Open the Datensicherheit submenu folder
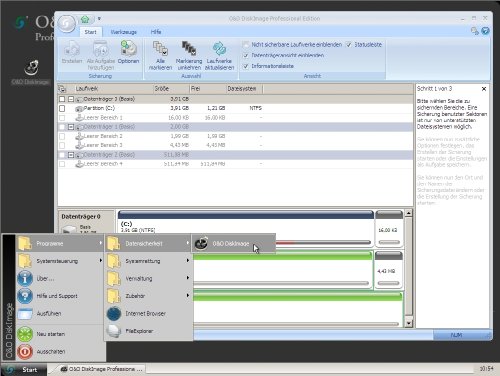This screenshot has width=500, height=376. pos(148,243)
